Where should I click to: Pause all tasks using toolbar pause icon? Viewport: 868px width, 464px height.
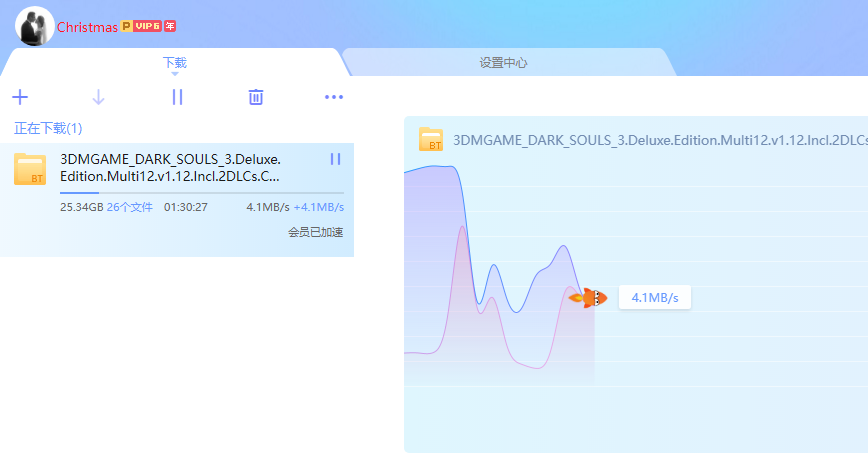tap(177, 97)
